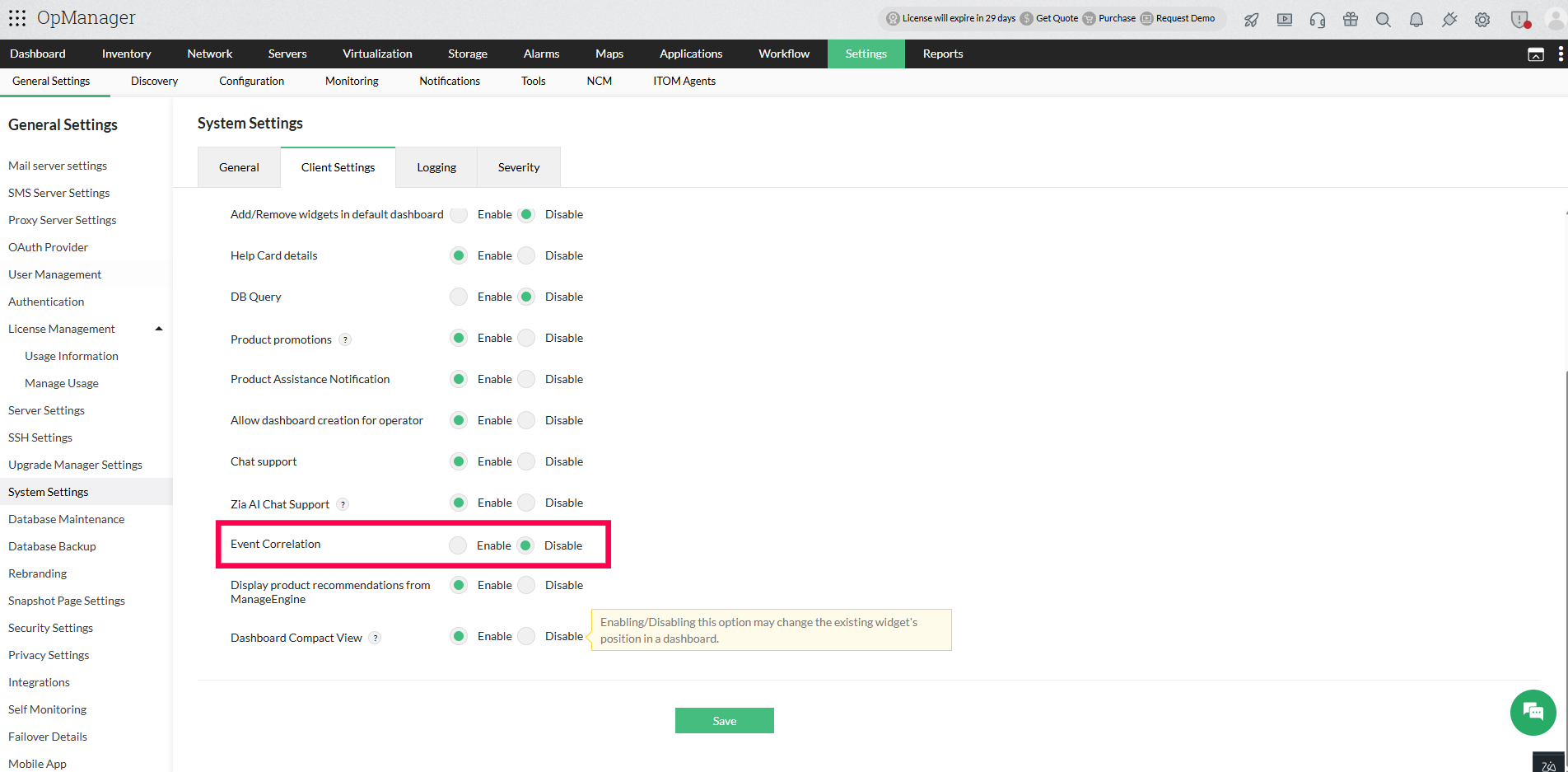This screenshot has width=1568, height=772.
Task: Click the headset support icon
Action: pos(1318,20)
